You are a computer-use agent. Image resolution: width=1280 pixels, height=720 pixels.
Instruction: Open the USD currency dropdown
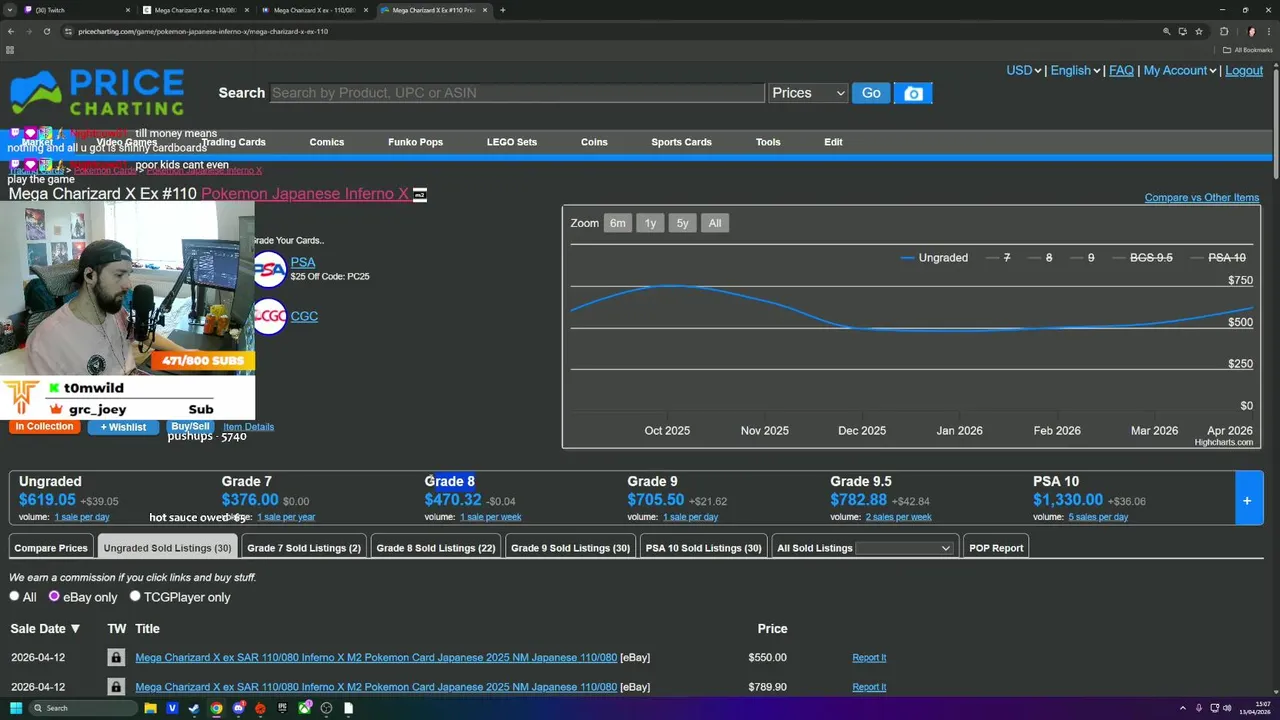(1024, 70)
